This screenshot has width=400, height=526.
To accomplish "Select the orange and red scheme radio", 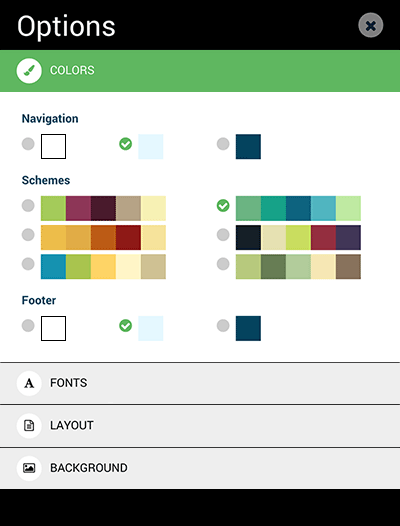I will 28,234.
